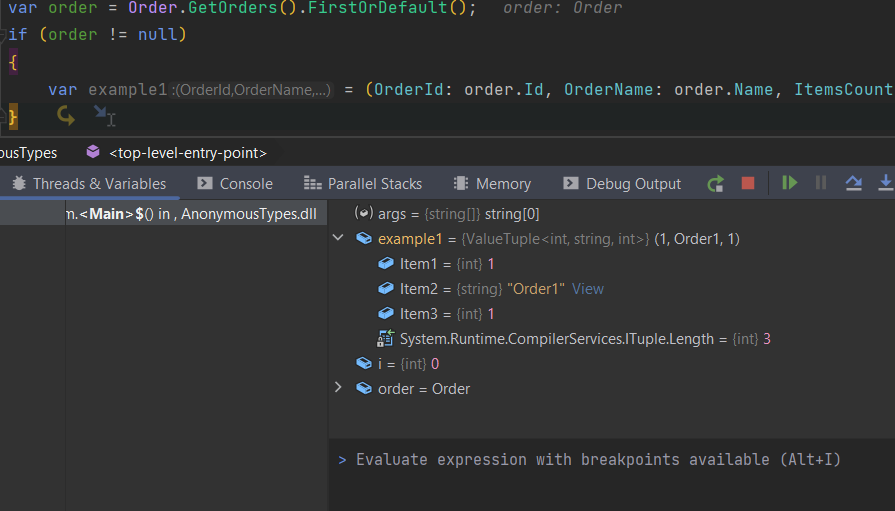The width and height of the screenshot is (895, 511).
Task: Open the Threads & Variables tab
Action: 89,183
